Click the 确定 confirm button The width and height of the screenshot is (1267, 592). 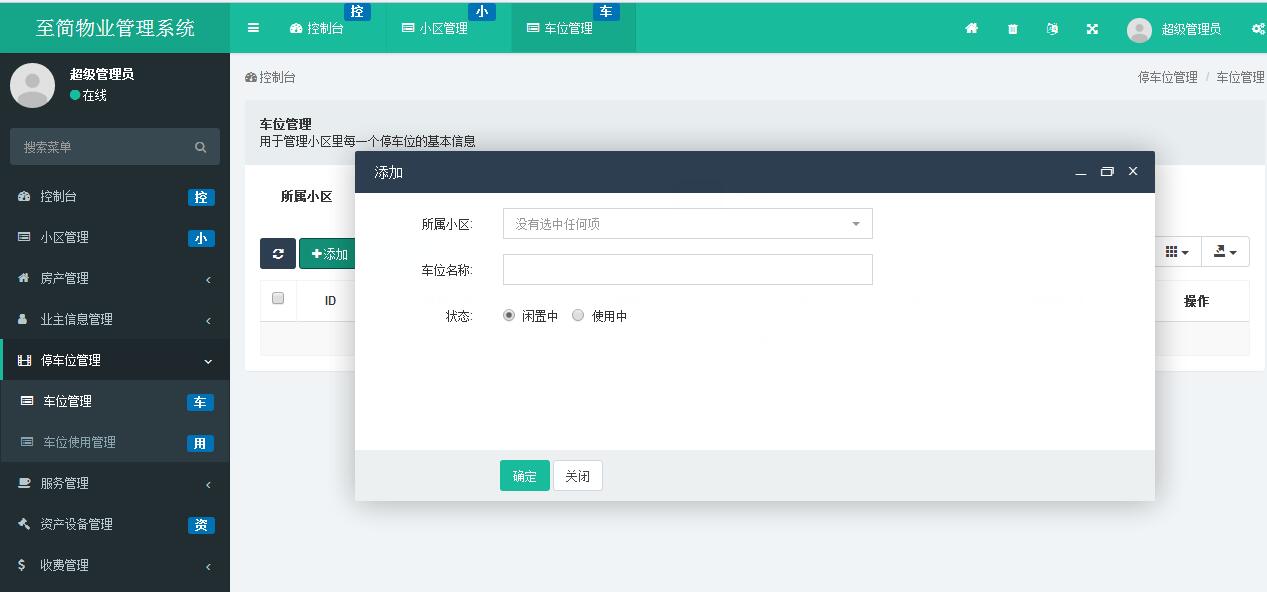(x=524, y=475)
